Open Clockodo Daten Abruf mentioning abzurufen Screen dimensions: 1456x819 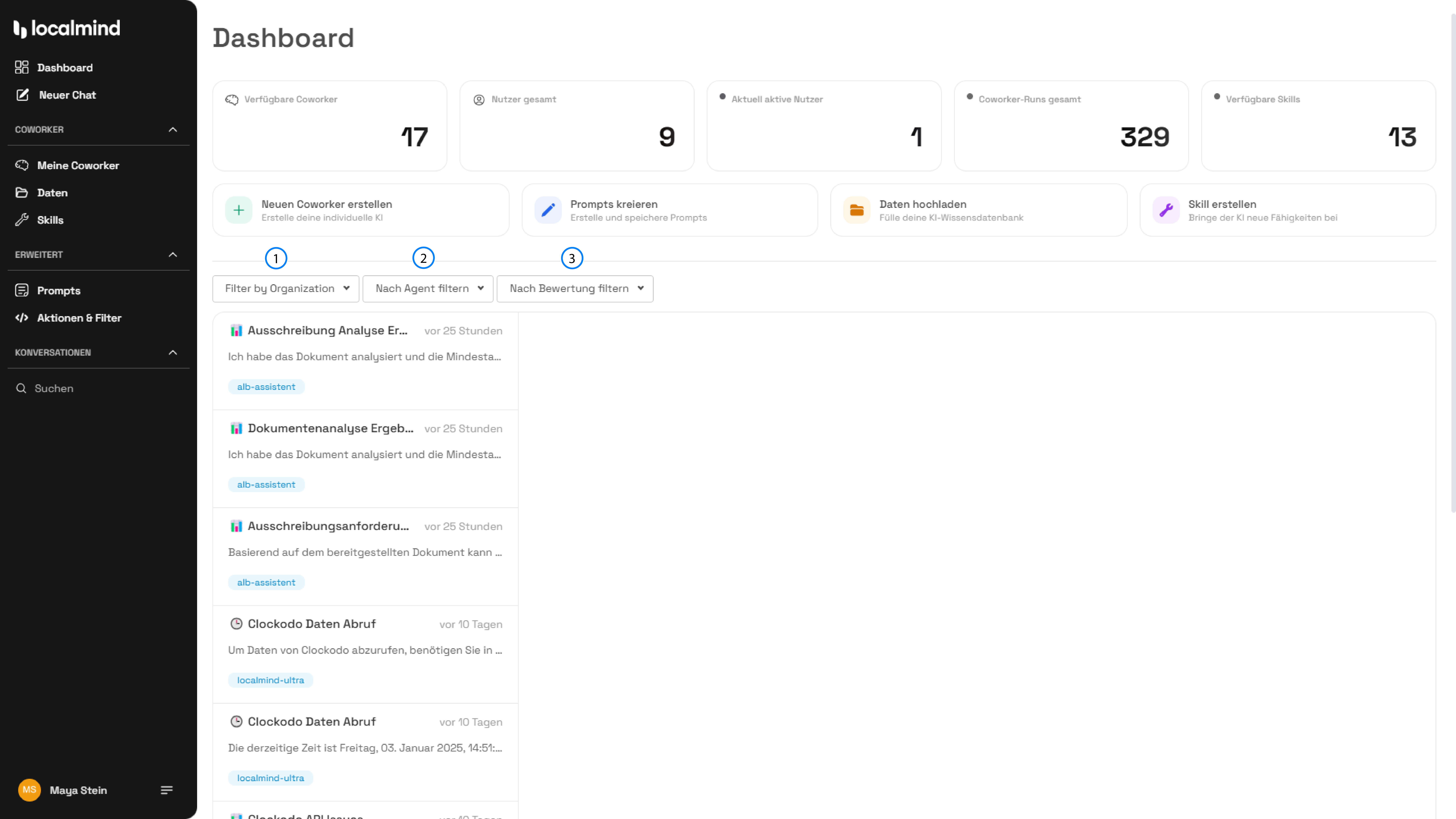(365, 654)
